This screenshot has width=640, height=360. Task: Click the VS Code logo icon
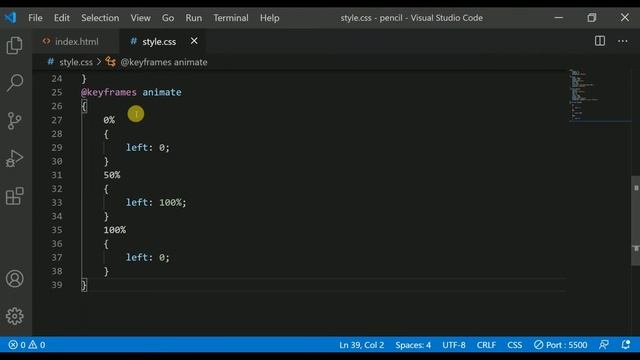tap(10, 18)
